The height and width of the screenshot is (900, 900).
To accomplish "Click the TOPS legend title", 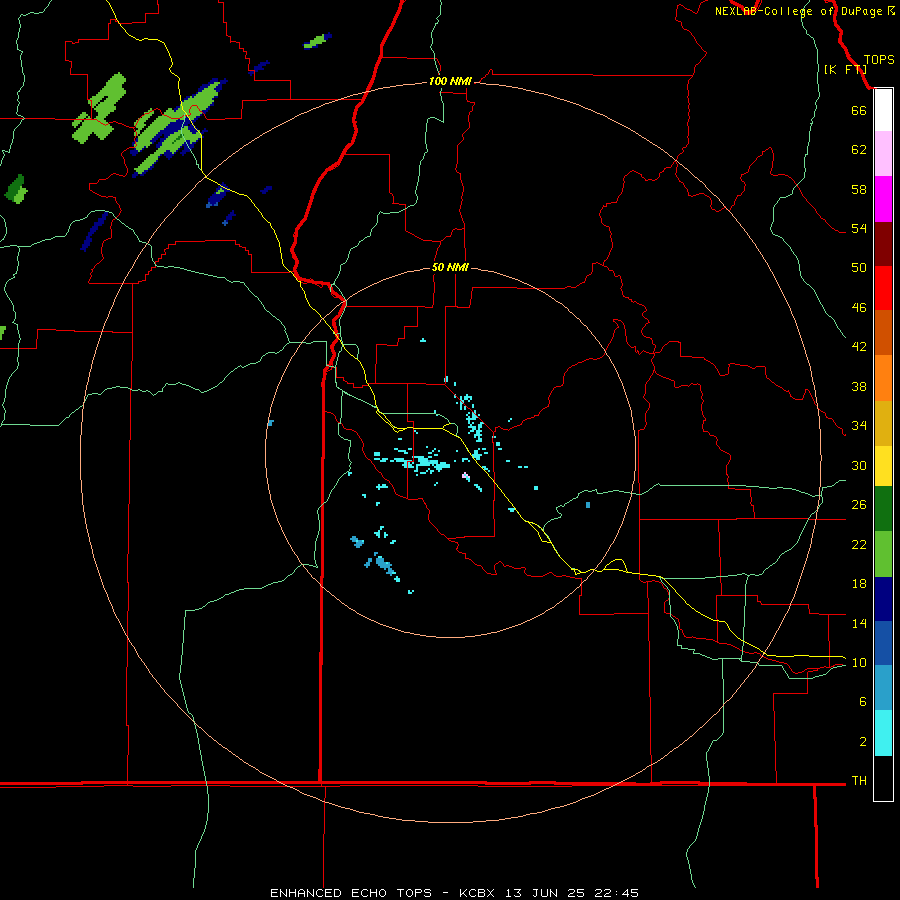I will [x=879, y=60].
